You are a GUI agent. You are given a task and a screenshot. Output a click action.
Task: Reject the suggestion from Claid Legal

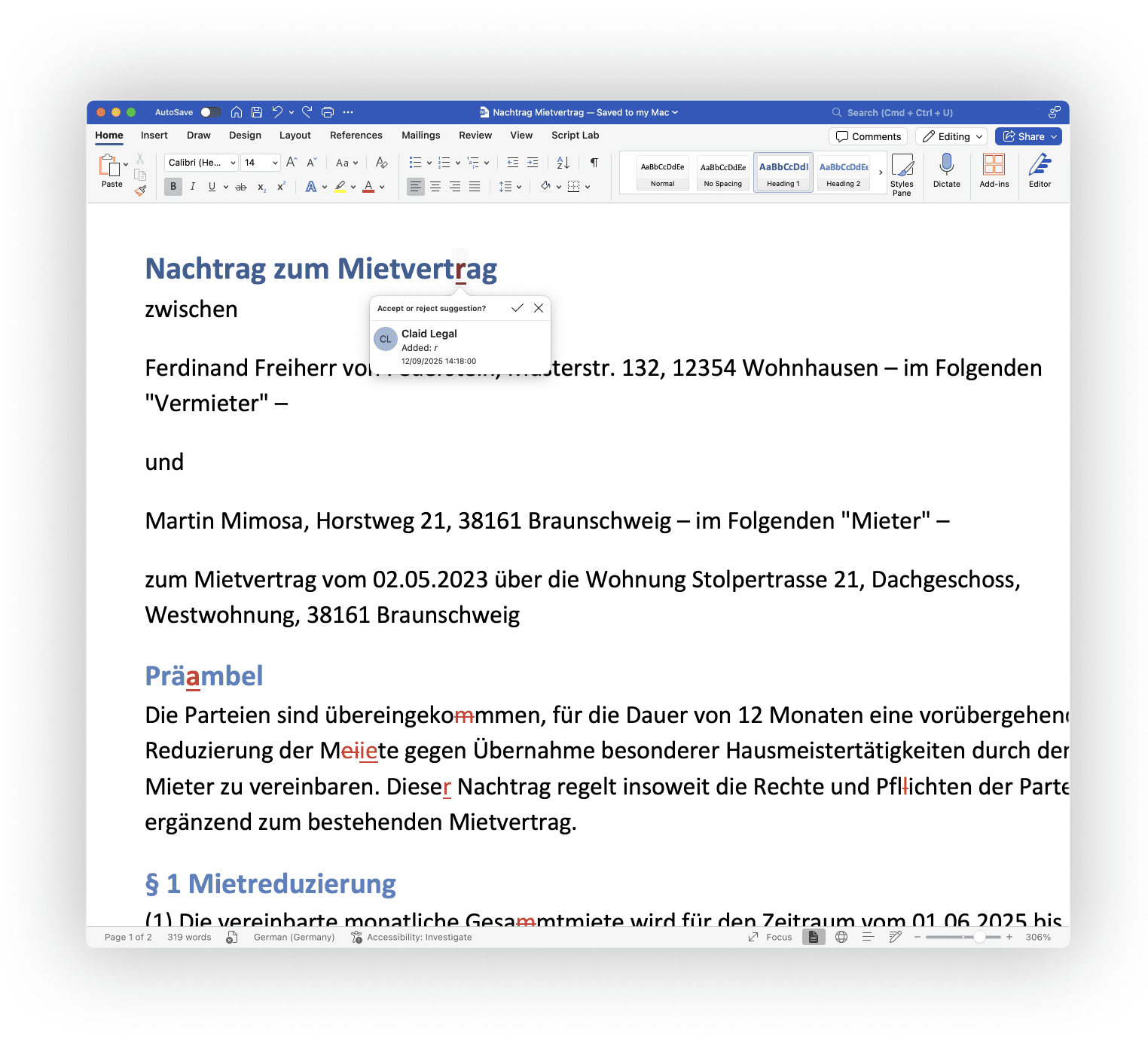539,308
